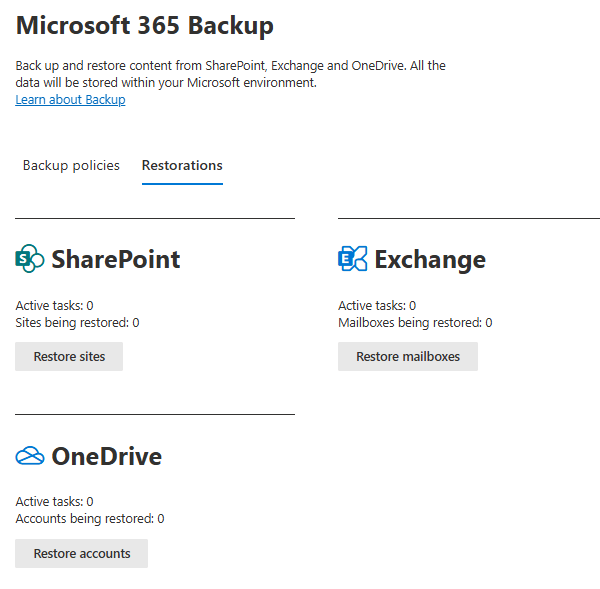Click the SharePoint section heading

(115, 260)
